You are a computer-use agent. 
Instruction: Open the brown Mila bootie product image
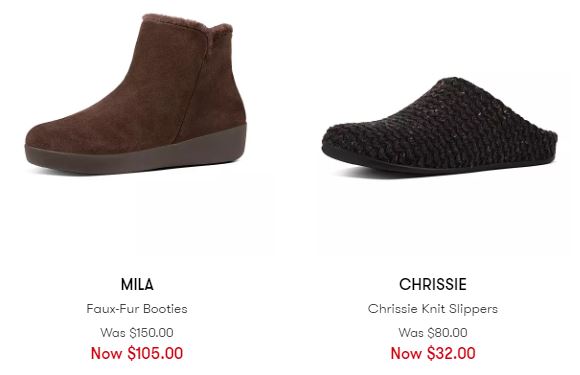(136, 94)
